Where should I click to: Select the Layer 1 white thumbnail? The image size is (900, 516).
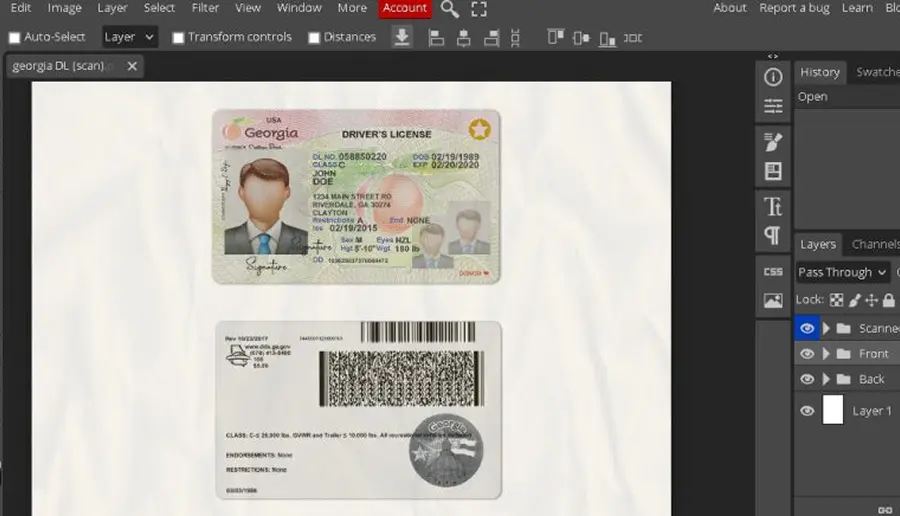[x=833, y=410]
